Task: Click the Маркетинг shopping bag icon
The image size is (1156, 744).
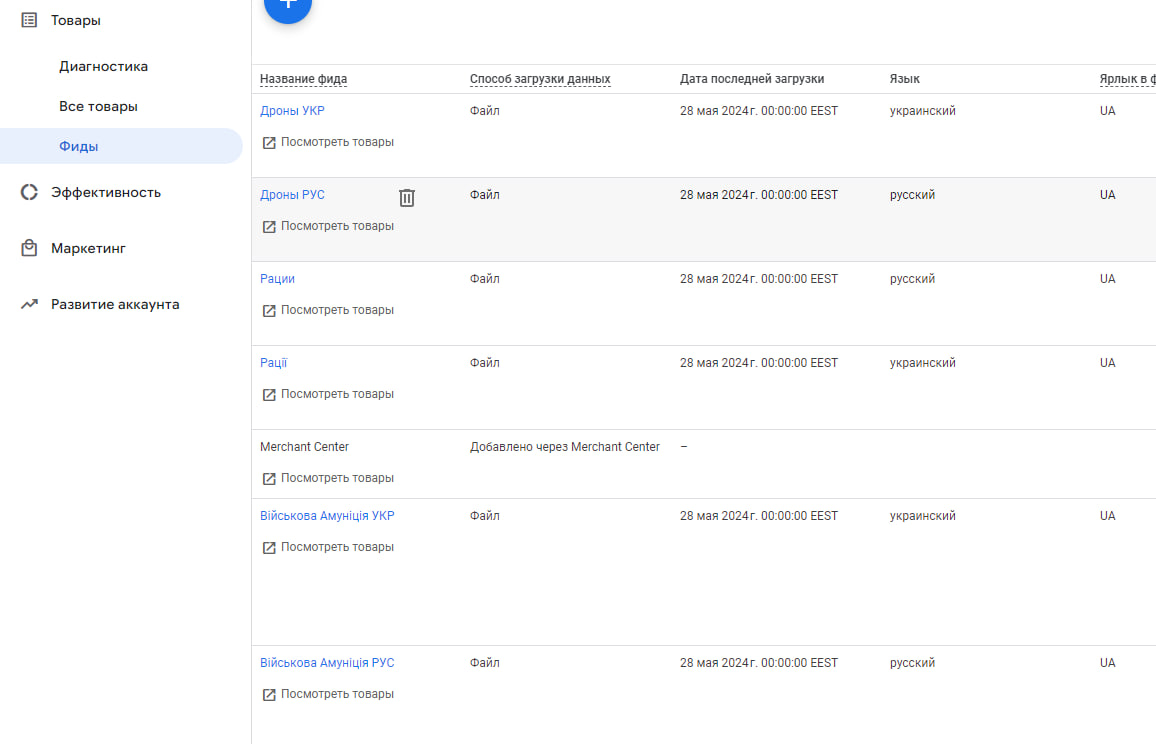Action: (29, 248)
